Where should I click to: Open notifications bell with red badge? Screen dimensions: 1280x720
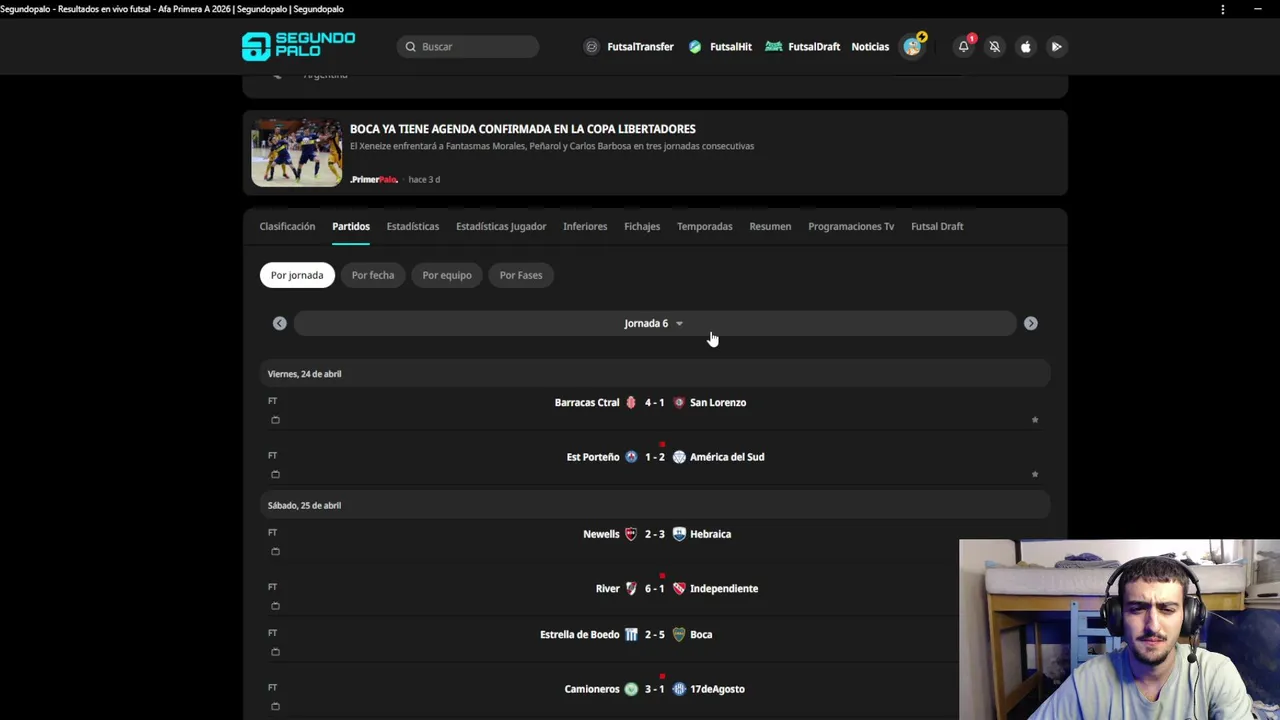pyautogui.click(x=964, y=46)
